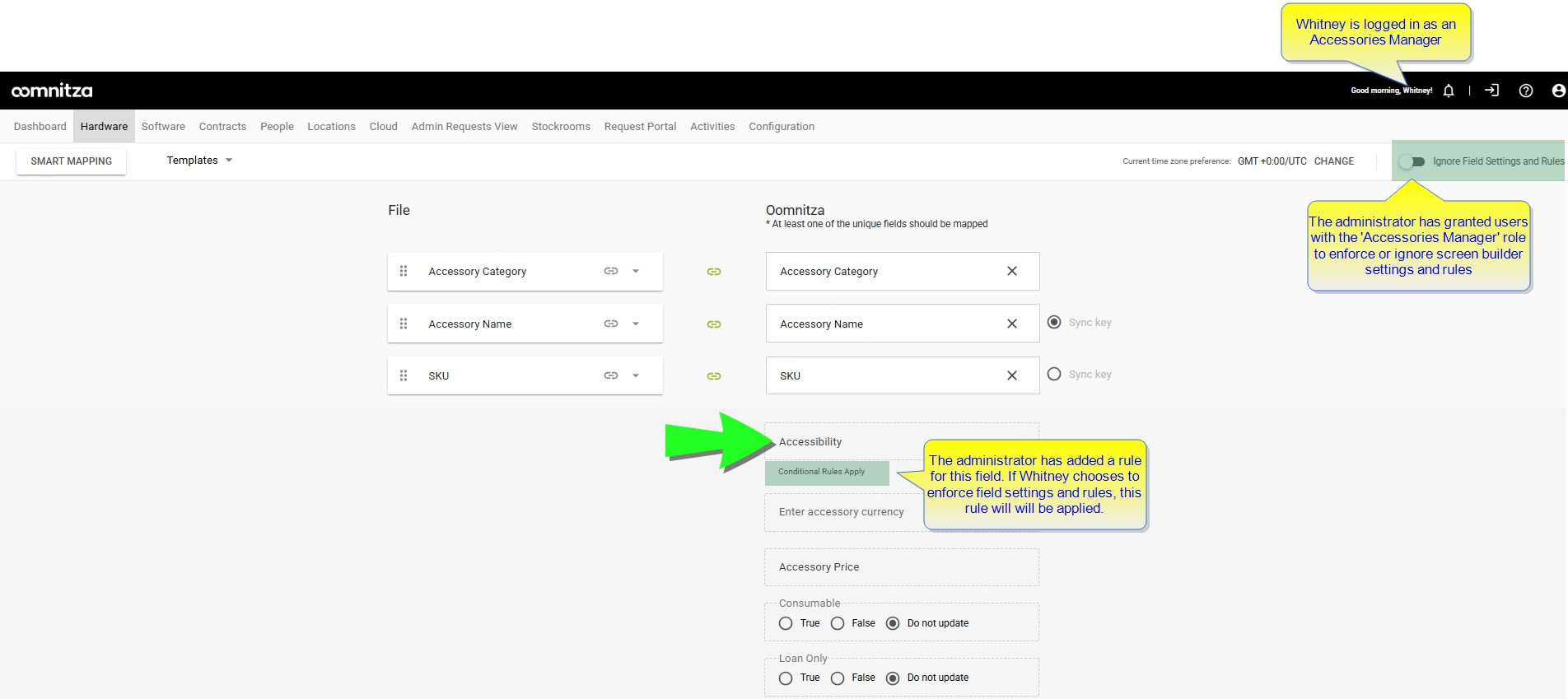Toggle Ignore Field Settings and Rules switch

1412,161
